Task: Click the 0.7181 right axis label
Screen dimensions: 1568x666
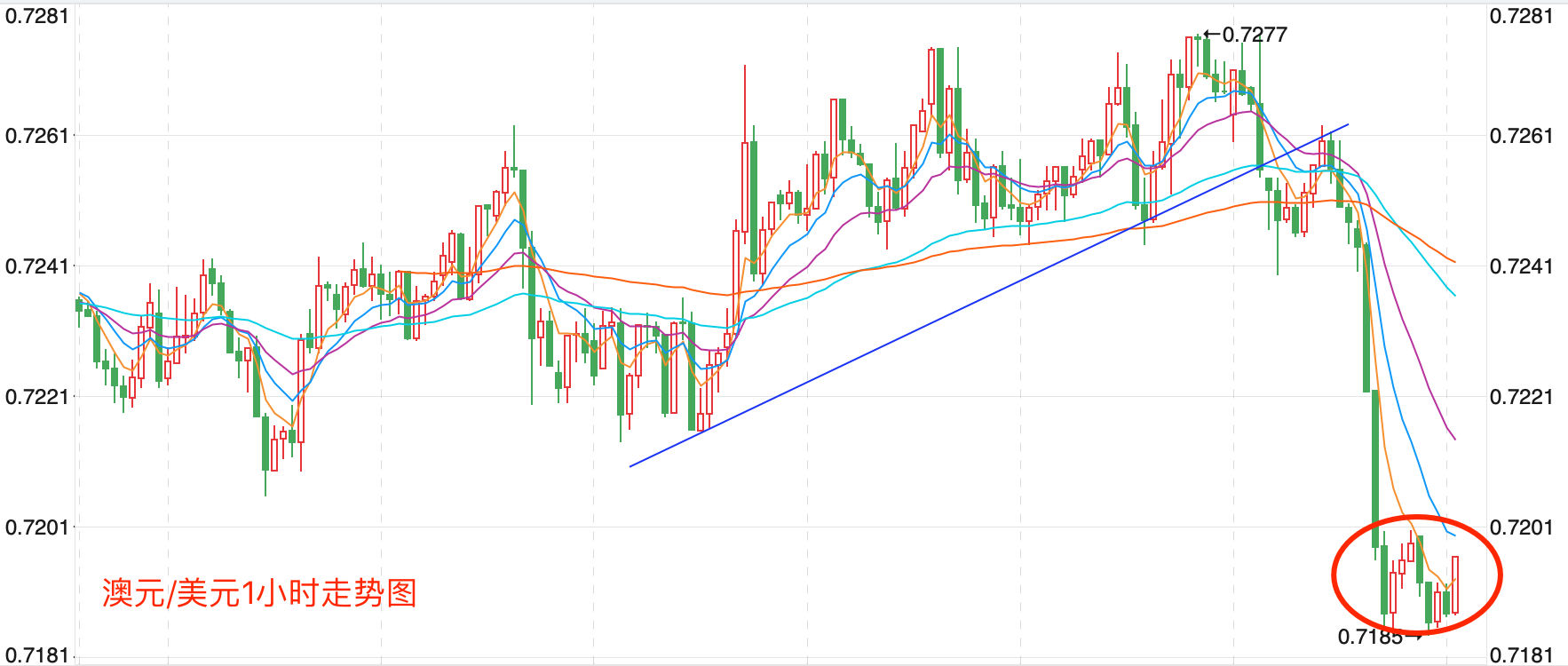Action: click(1521, 655)
